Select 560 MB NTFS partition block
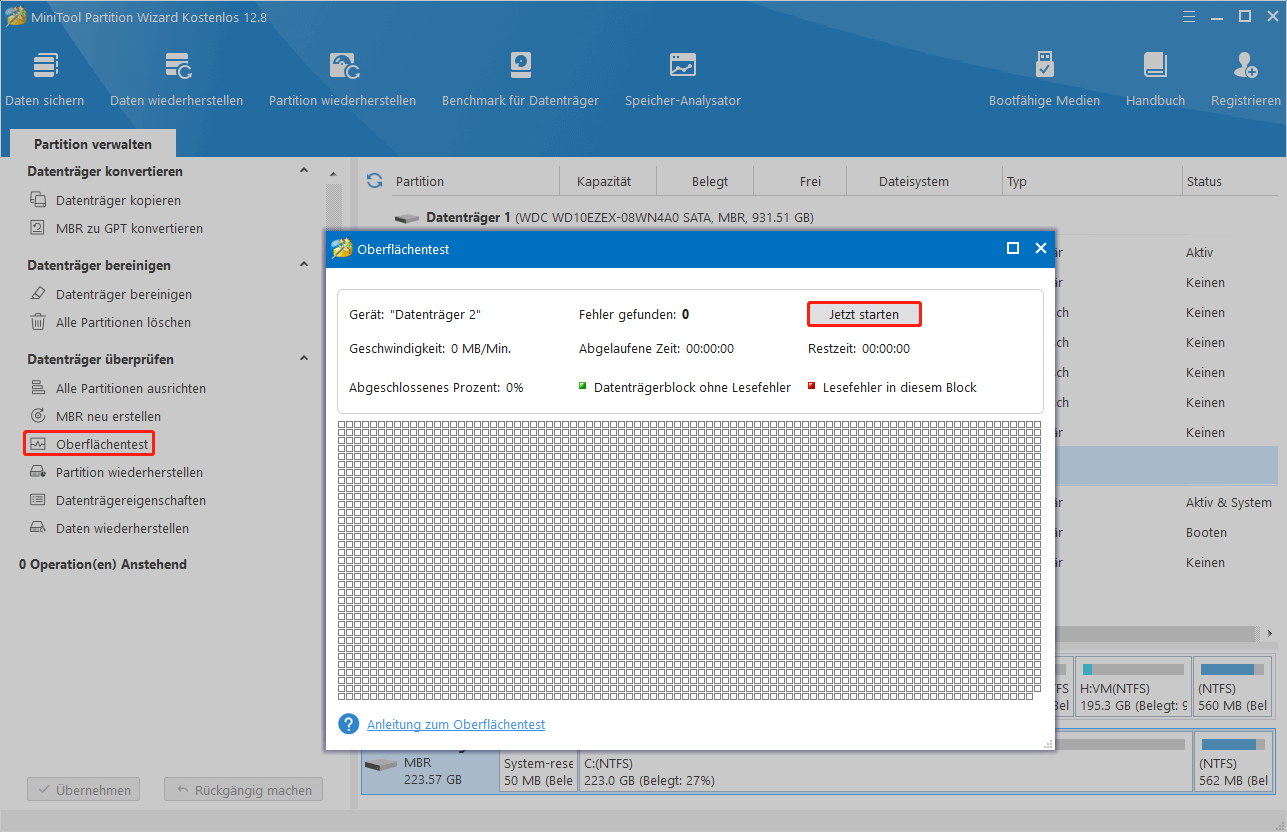 coord(1234,687)
